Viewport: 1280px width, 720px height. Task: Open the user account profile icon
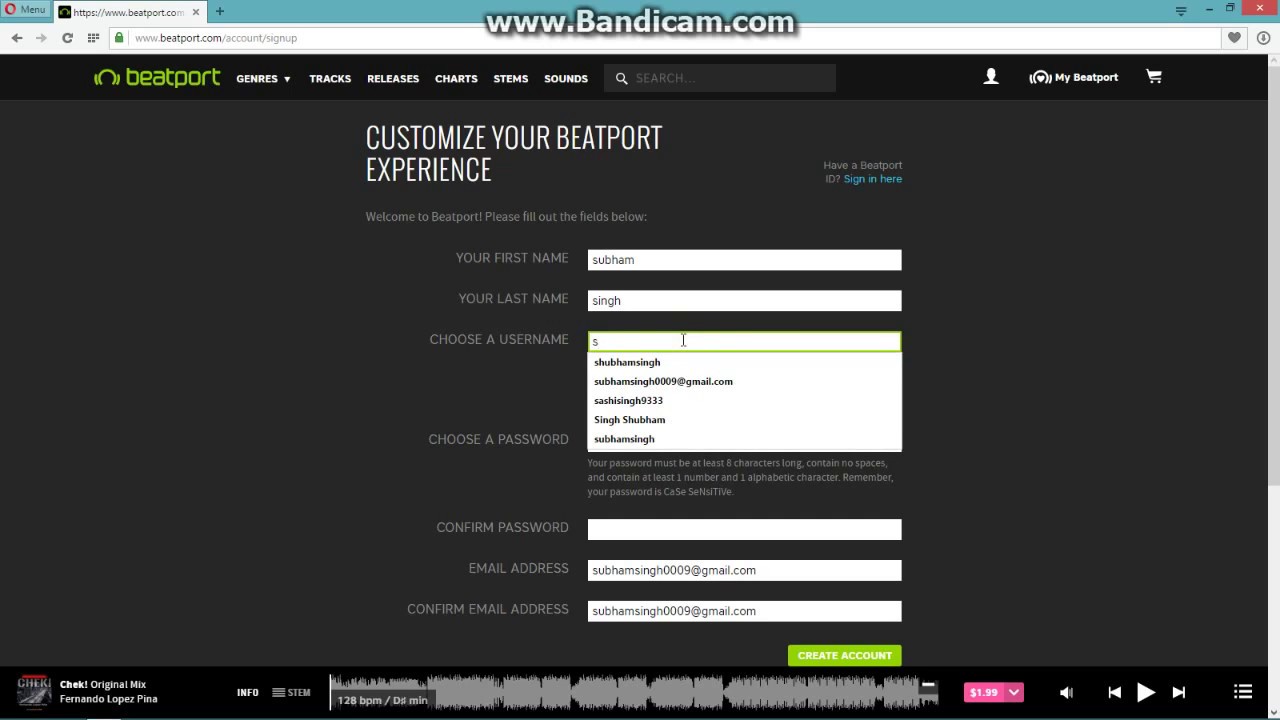[991, 77]
